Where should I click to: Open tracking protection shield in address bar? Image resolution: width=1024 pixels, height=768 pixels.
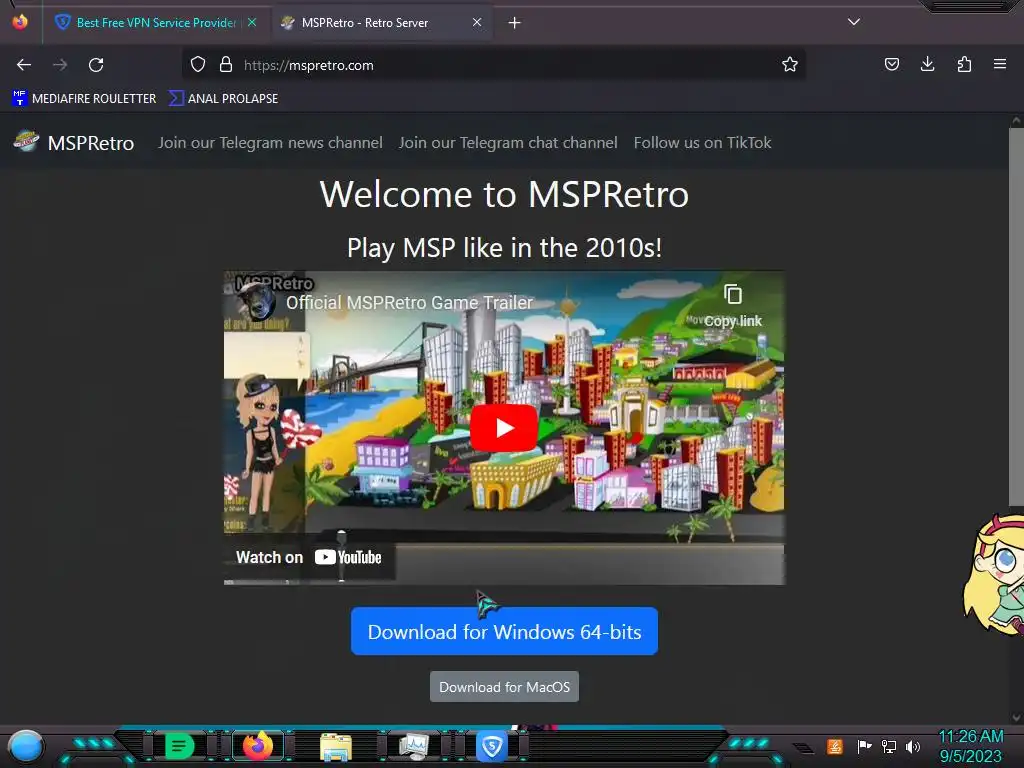coord(198,65)
